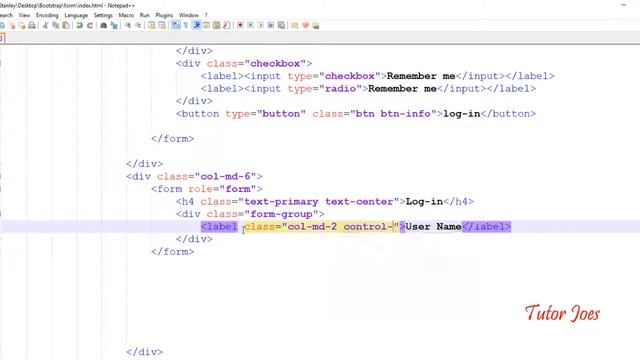Click the <form role="form"> line

point(207,189)
